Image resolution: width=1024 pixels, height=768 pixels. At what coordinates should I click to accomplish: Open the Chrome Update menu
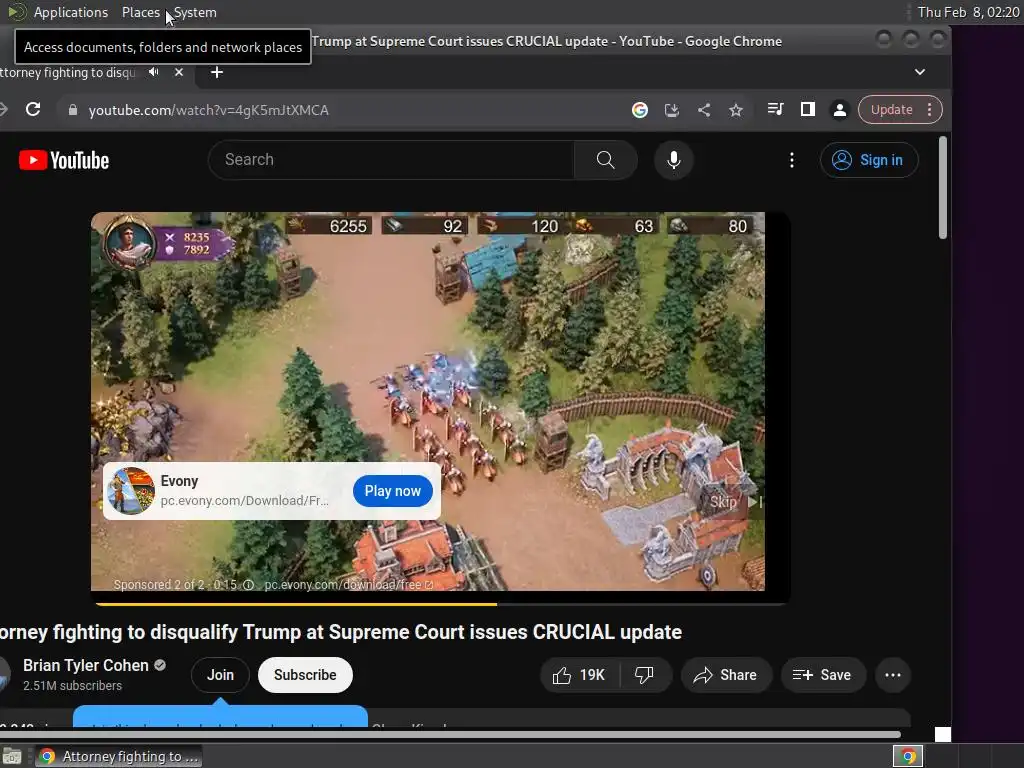901,110
